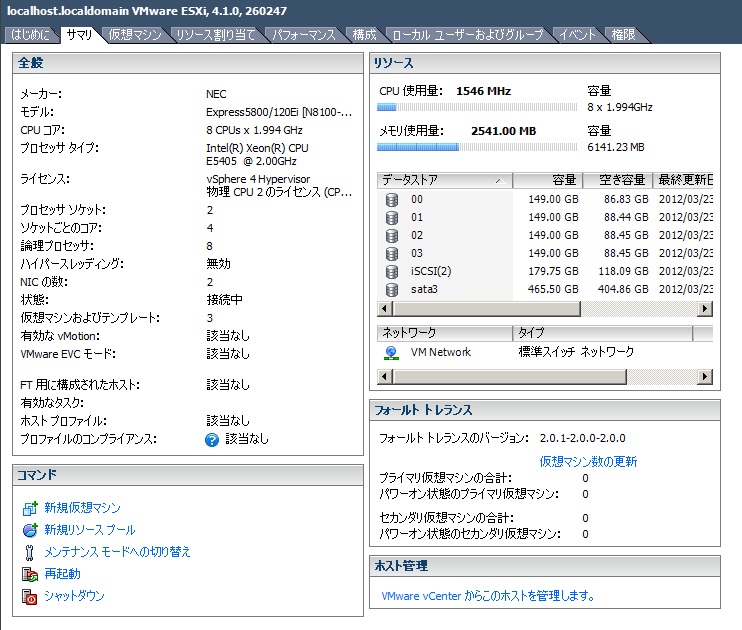The height and width of the screenshot is (630, 742).
Task: Select the sata3 datastore name
Action: tap(424, 289)
